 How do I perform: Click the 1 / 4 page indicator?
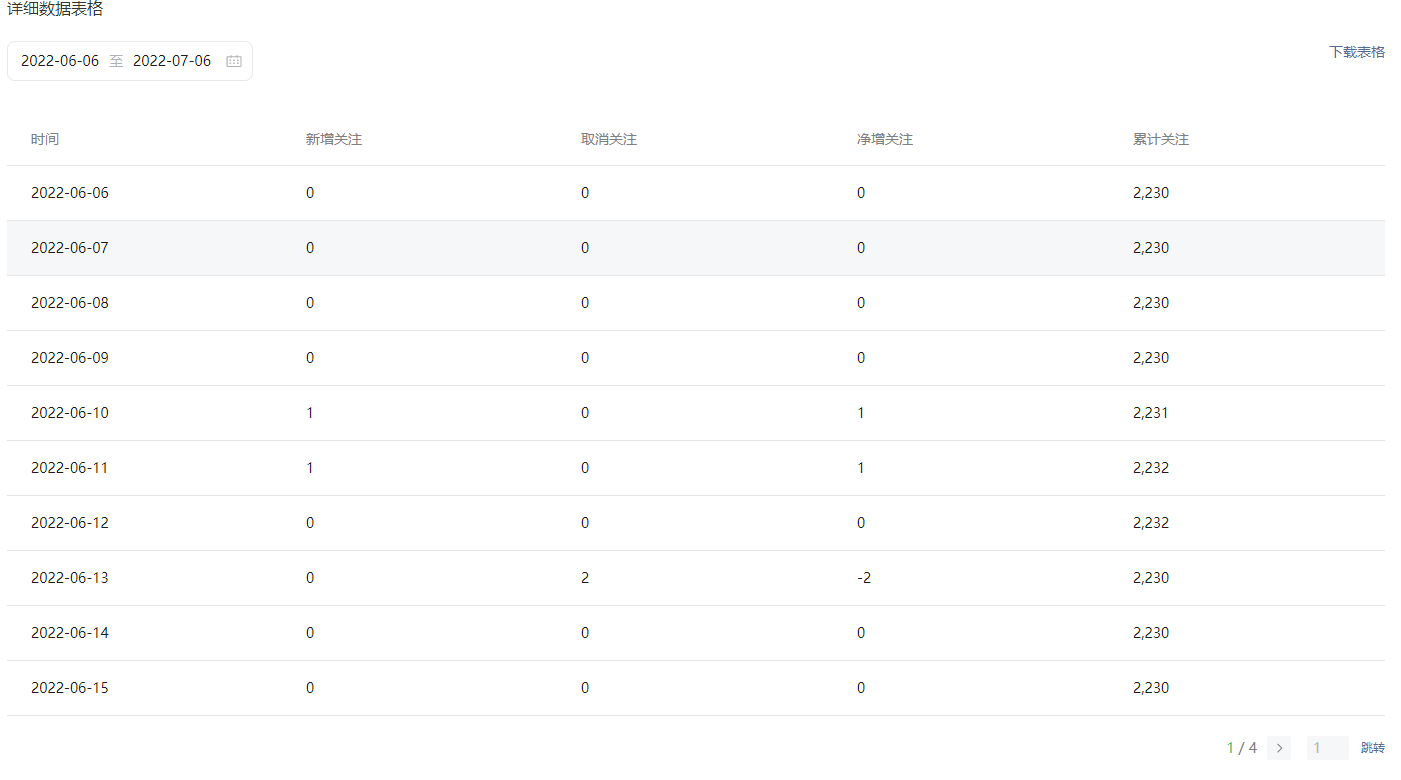pos(1242,748)
